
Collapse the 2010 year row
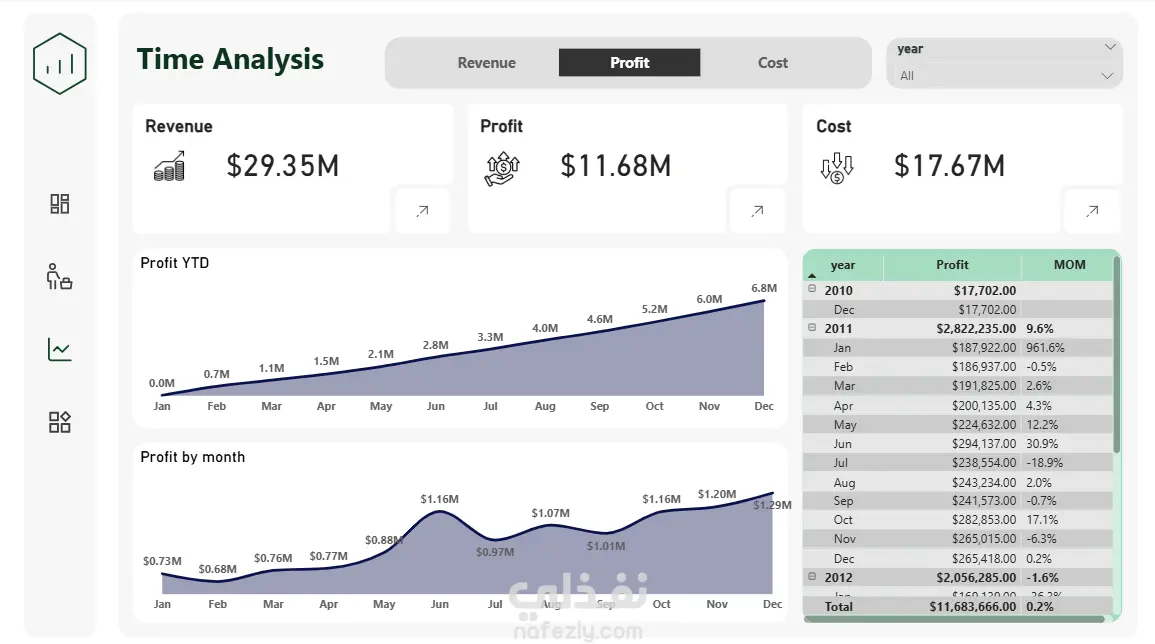(x=812, y=289)
